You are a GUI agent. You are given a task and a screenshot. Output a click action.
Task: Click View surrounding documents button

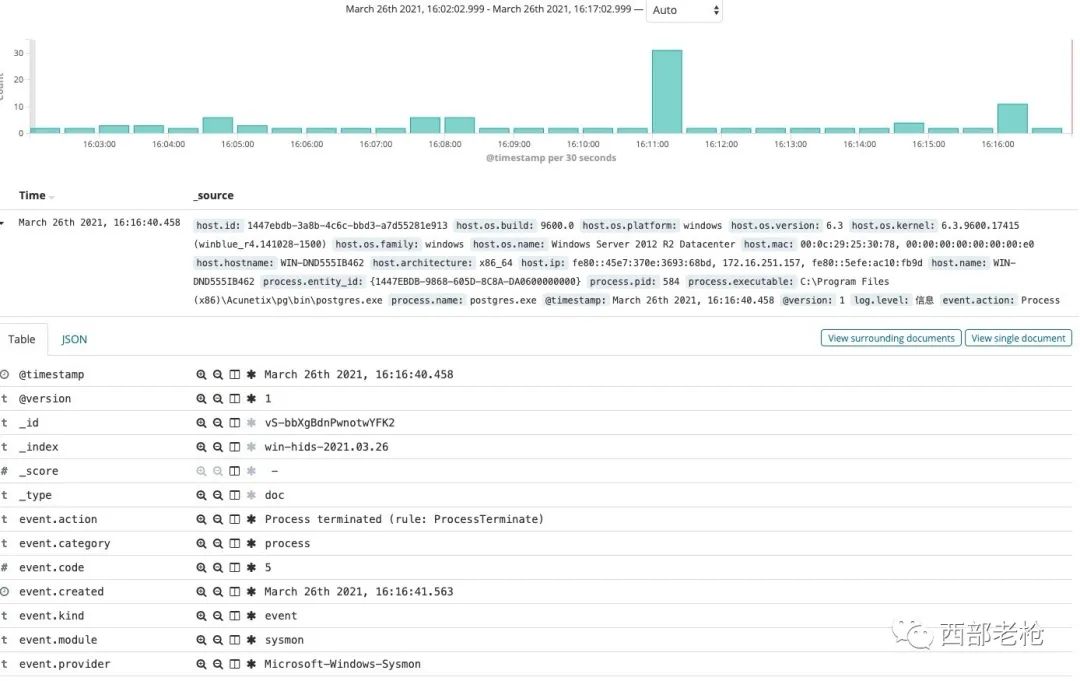point(891,338)
